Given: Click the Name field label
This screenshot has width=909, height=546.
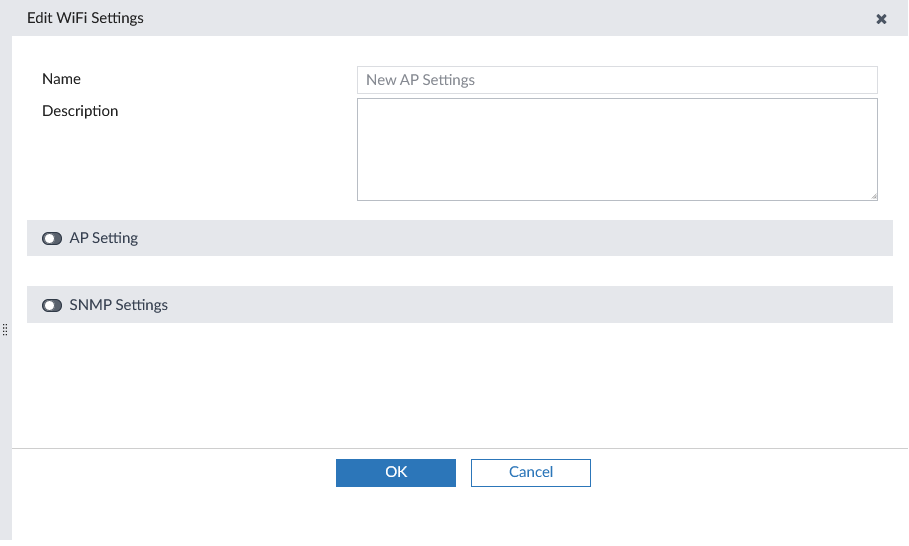Looking at the screenshot, I should [x=62, y=79].
